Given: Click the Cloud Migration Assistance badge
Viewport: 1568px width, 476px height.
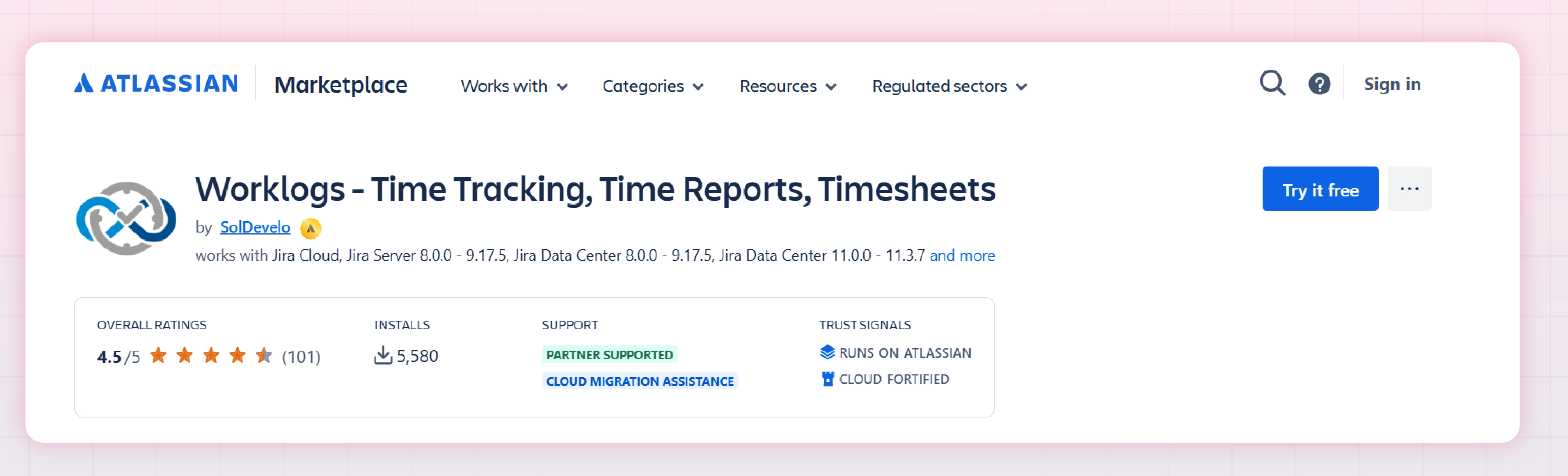Looking at the screenshot, I should point(640,381).
